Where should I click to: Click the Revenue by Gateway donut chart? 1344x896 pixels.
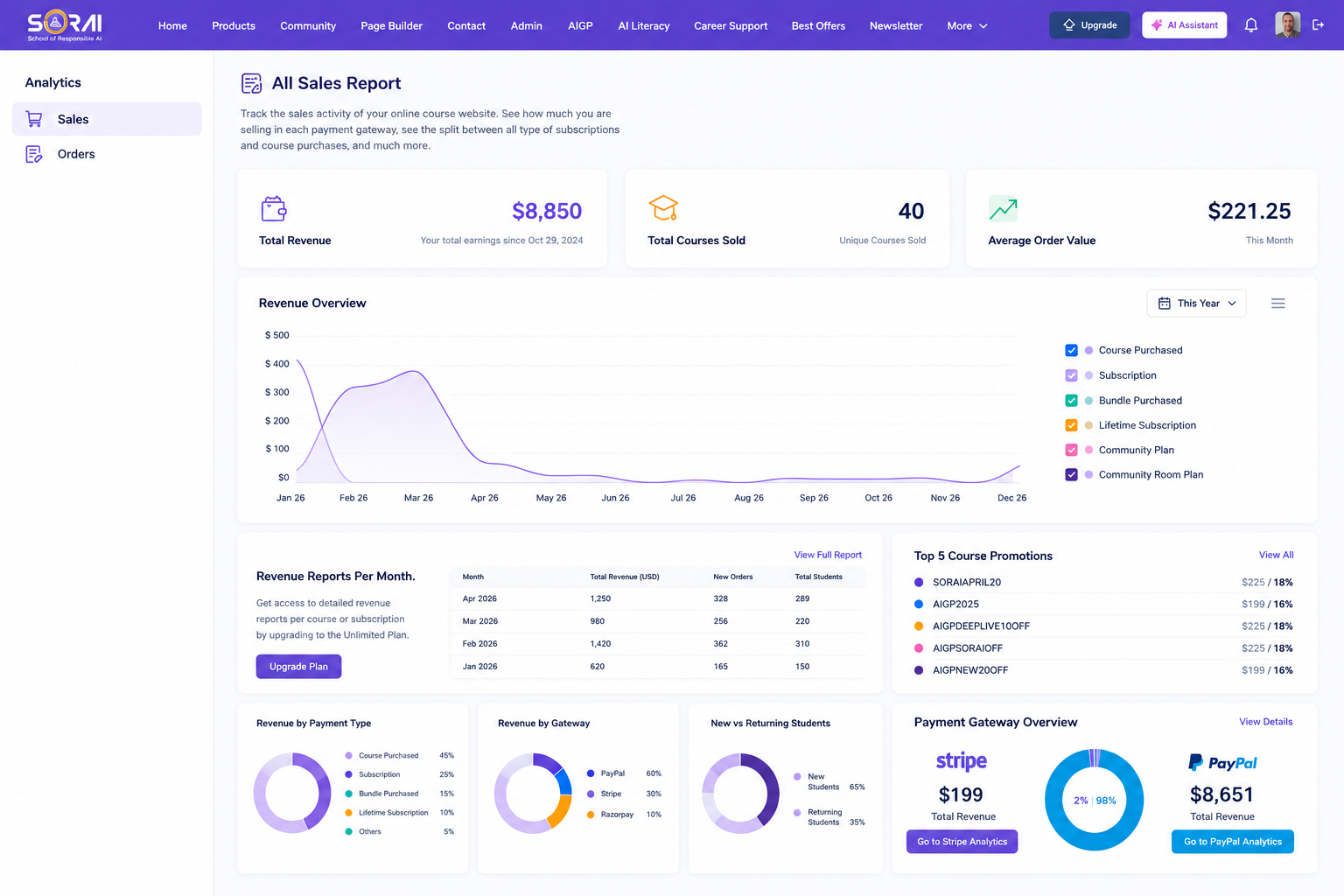533,793
